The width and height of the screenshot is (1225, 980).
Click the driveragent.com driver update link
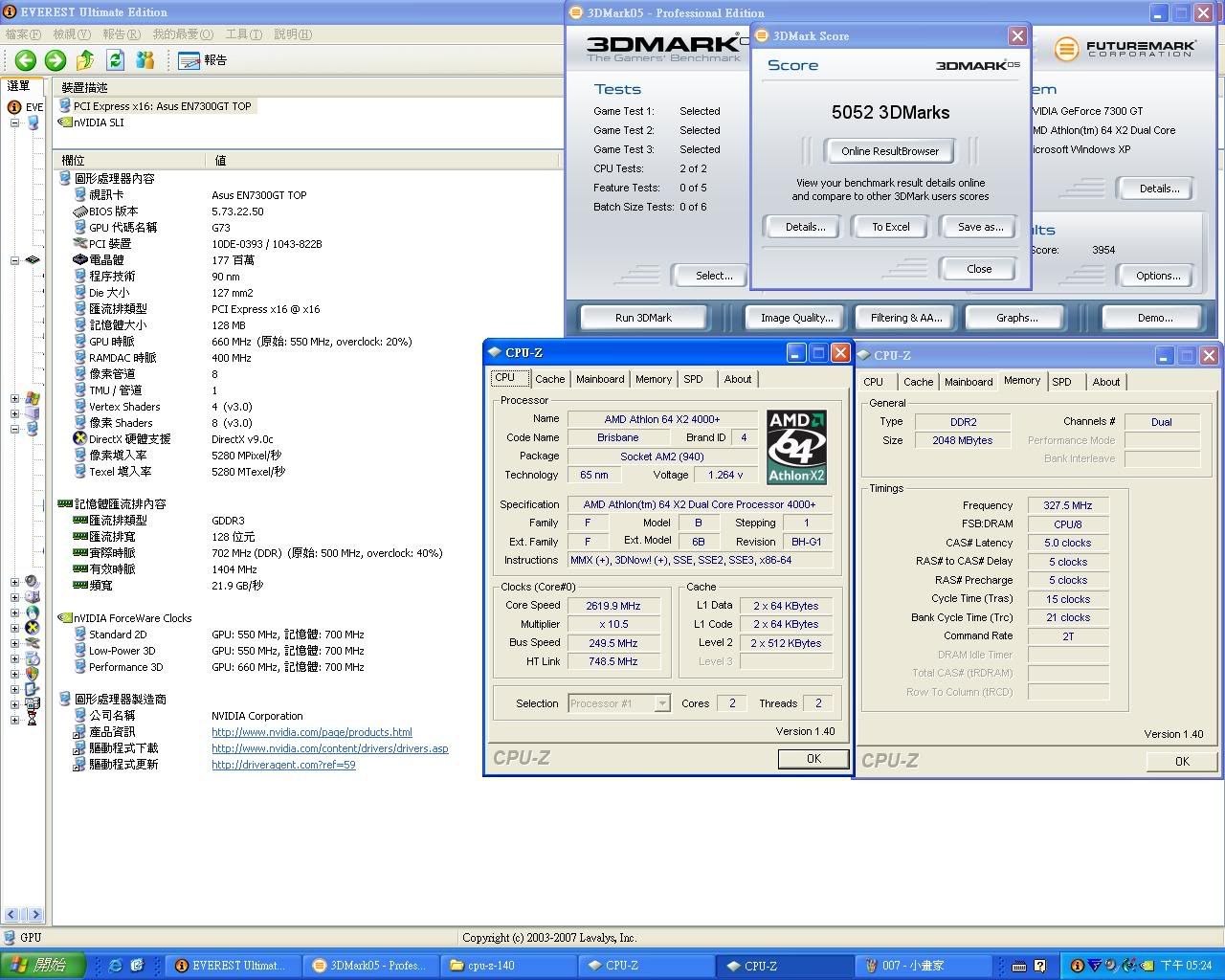[x=283, y=765]
